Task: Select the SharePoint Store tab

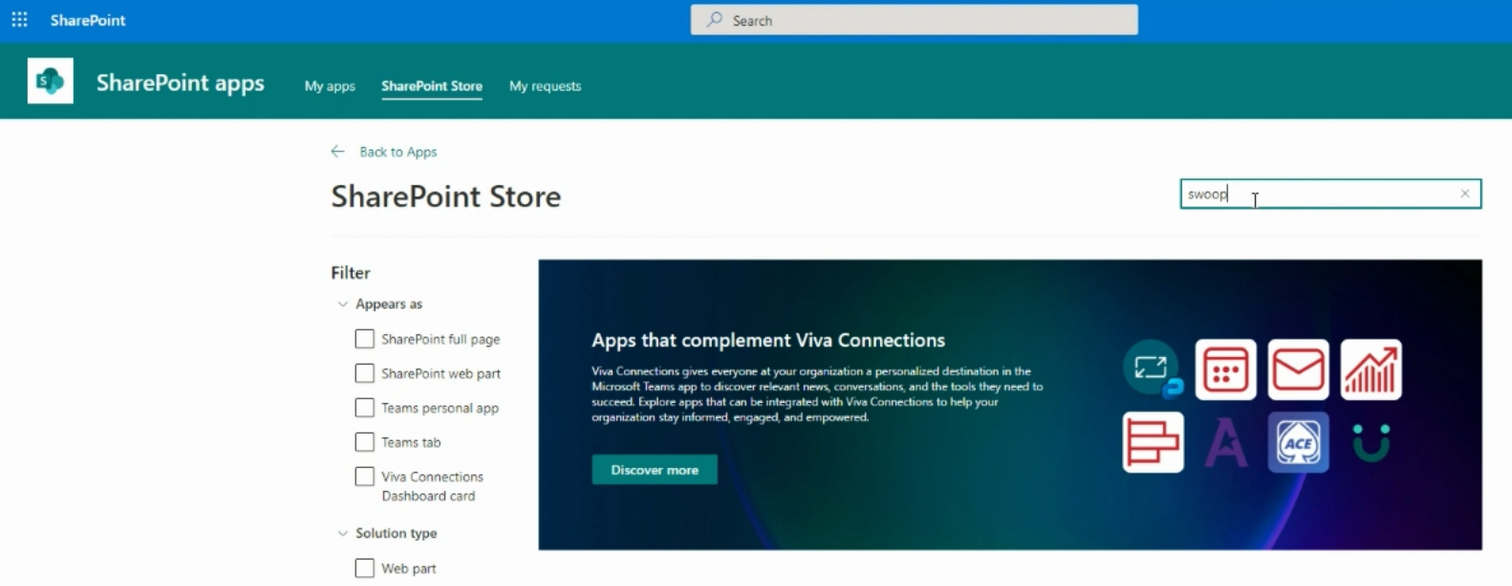Action: click(432, 86)
